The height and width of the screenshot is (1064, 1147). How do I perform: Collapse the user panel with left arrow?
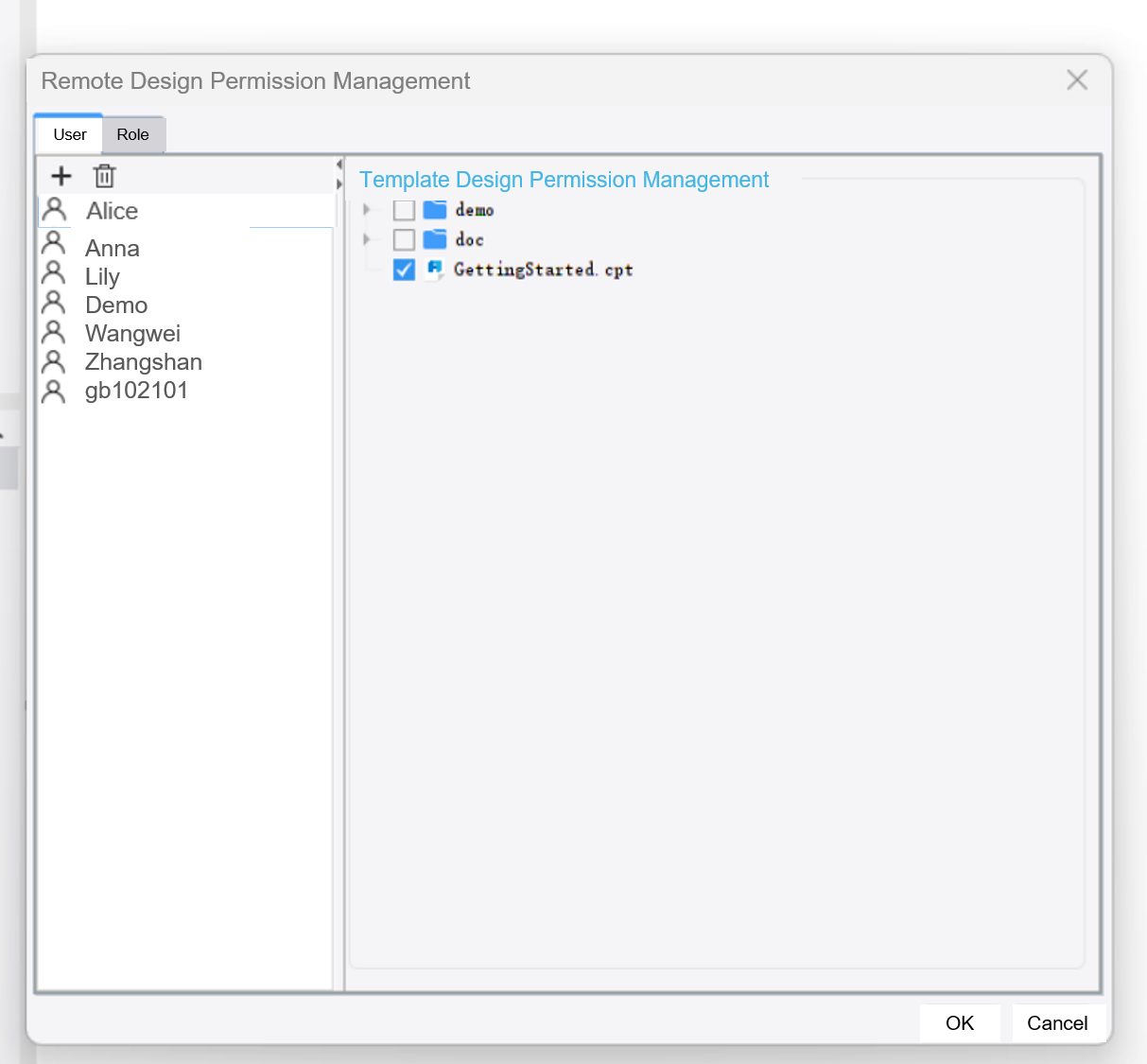(x=339, y=165)
